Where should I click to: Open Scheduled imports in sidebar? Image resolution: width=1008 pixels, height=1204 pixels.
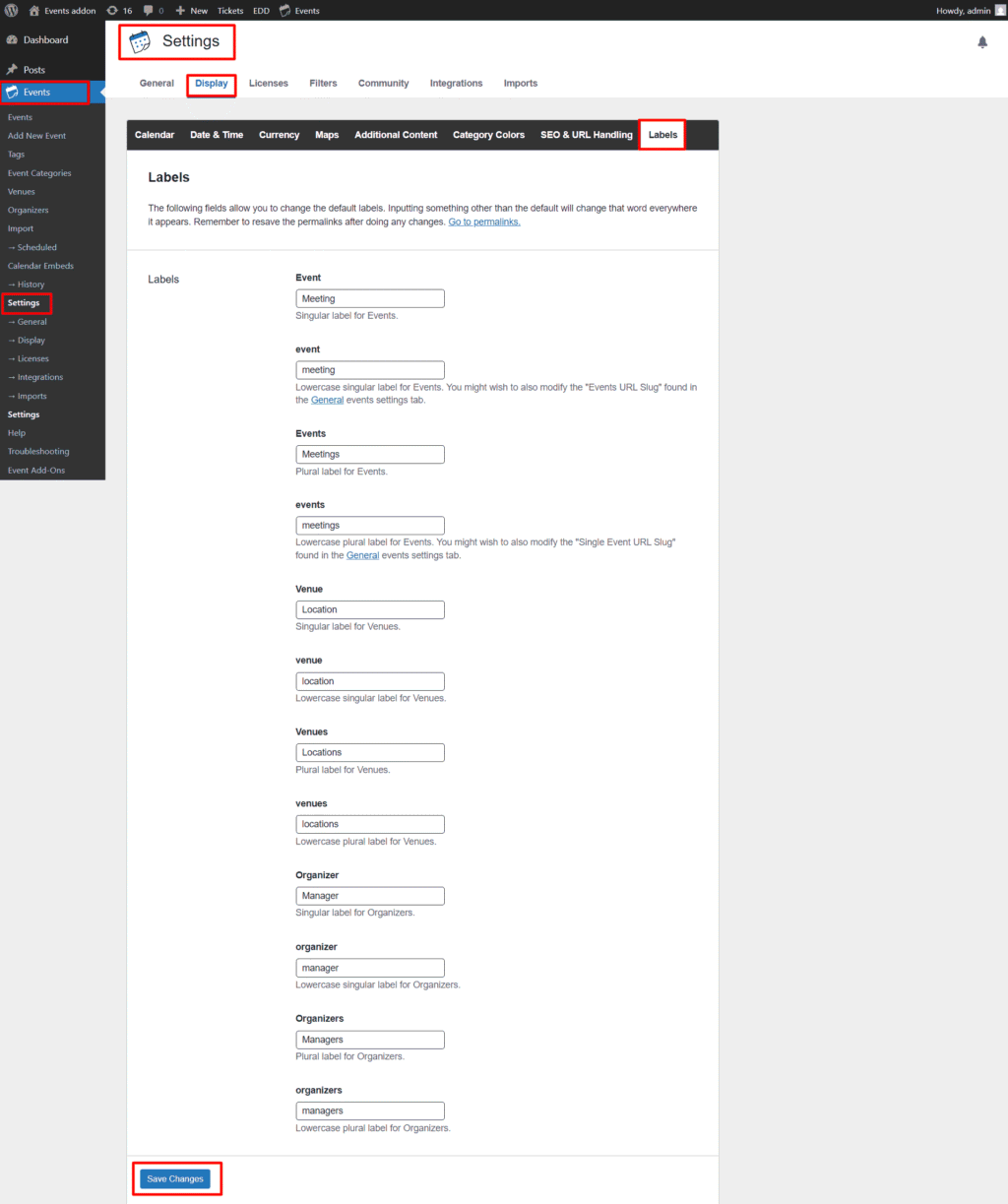tap(32, 247)
